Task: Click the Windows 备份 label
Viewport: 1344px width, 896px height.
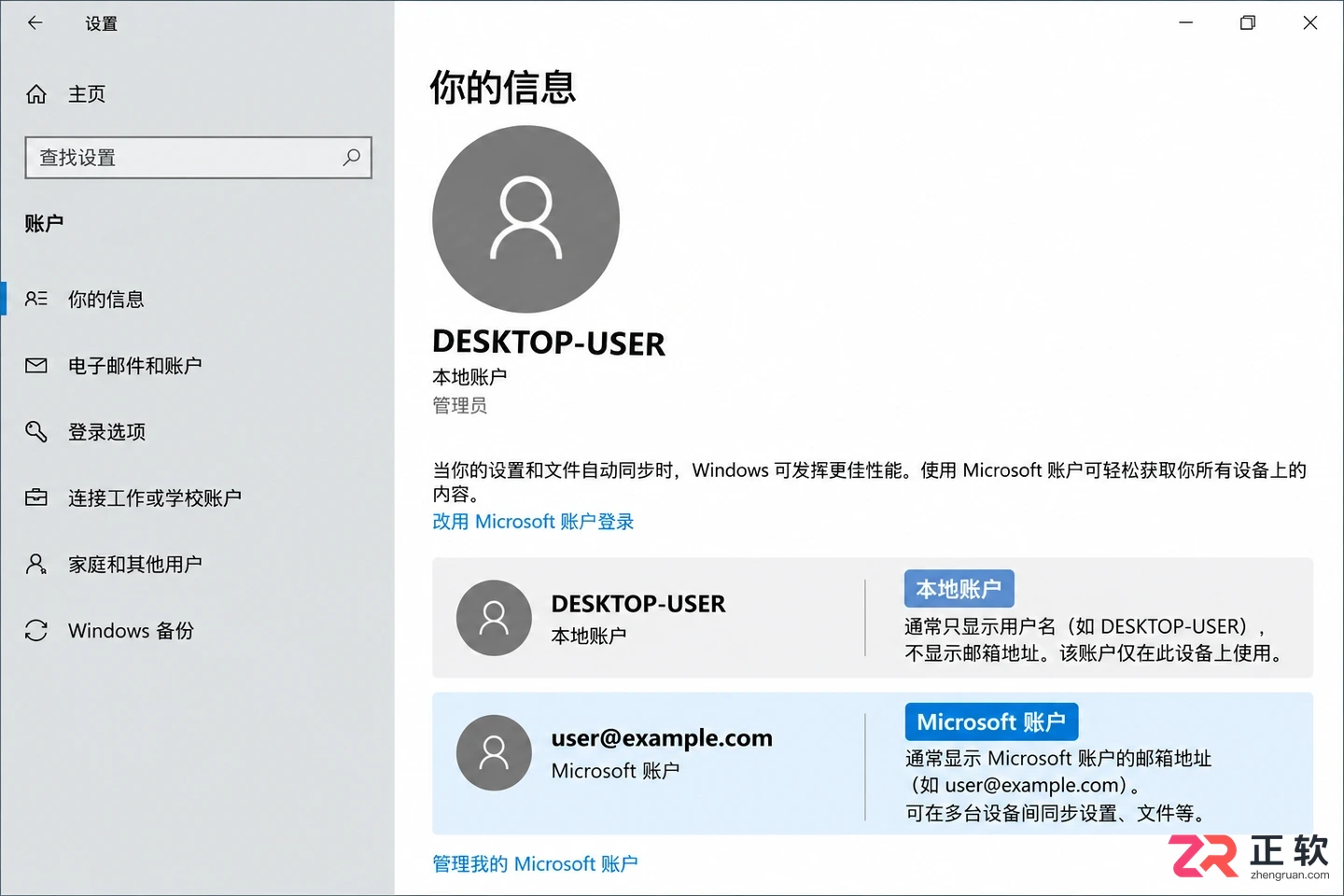Action: tap(131, 631)
